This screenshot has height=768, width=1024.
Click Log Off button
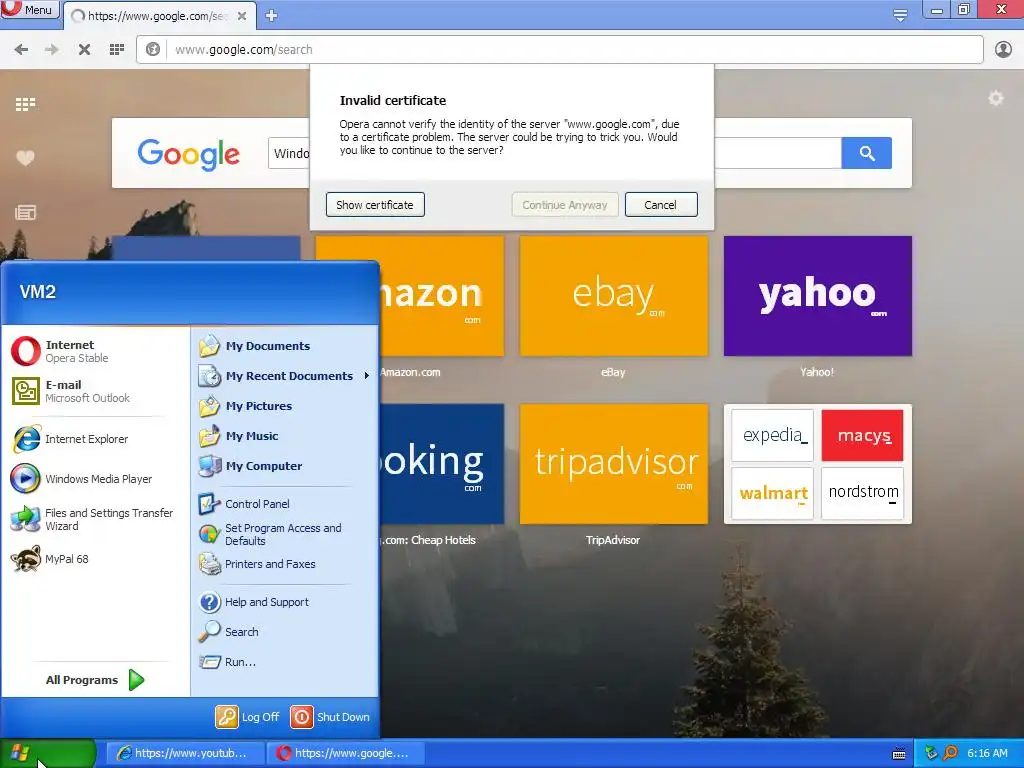[248, 717]
